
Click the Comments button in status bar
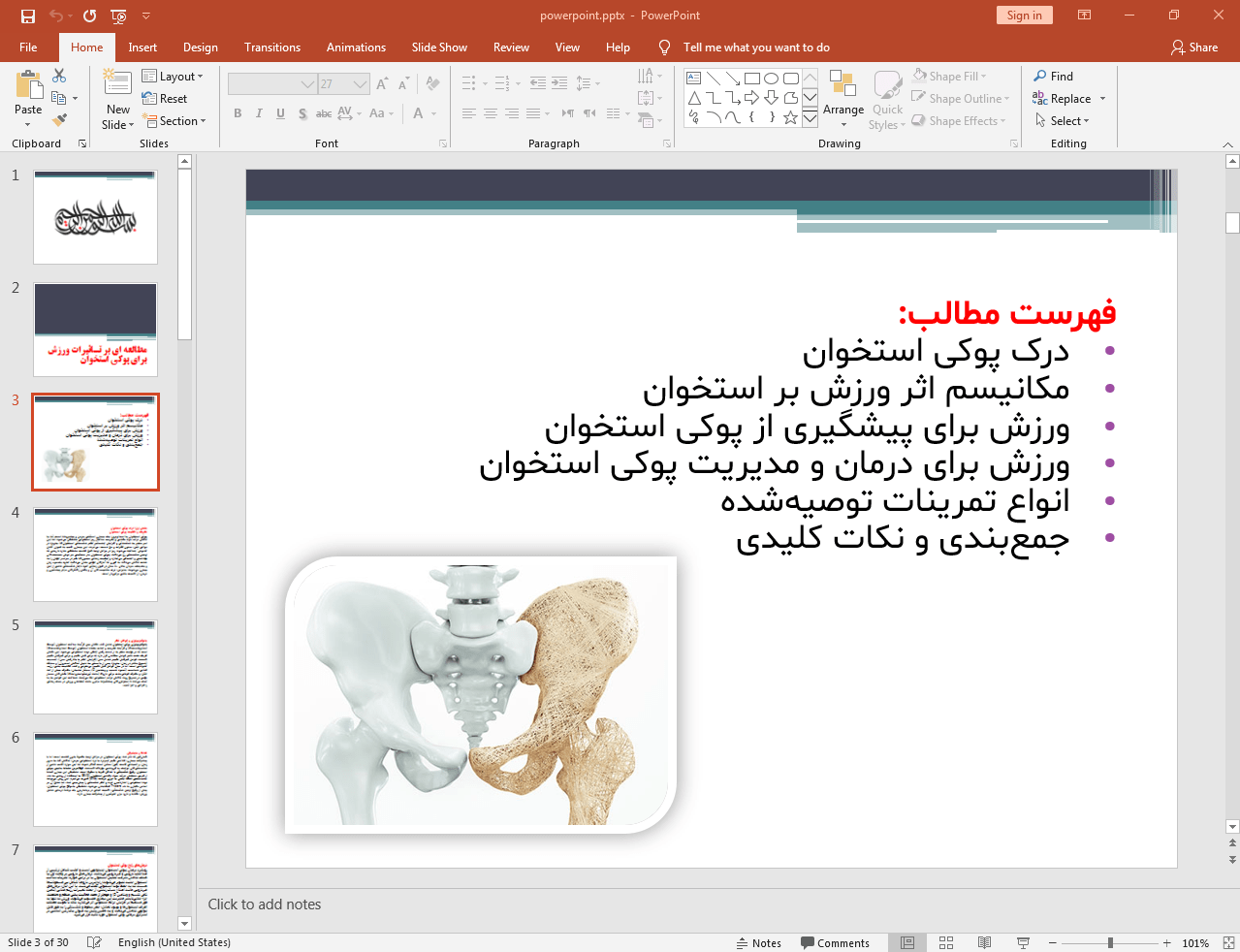point(835,942)
